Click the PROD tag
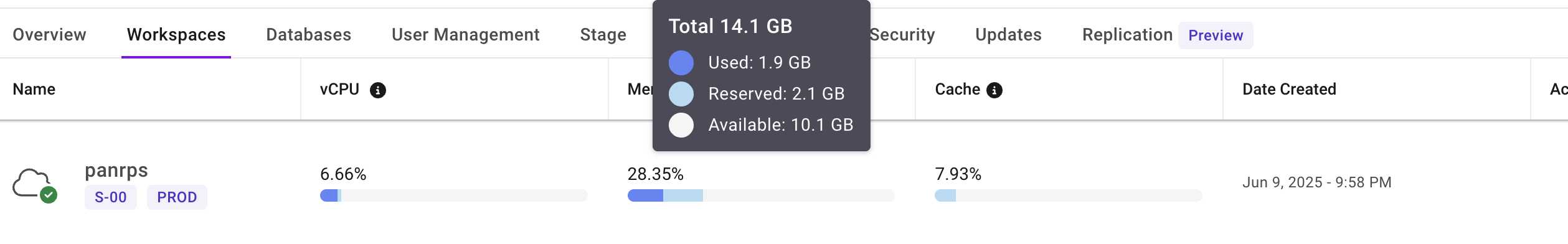 177,197
